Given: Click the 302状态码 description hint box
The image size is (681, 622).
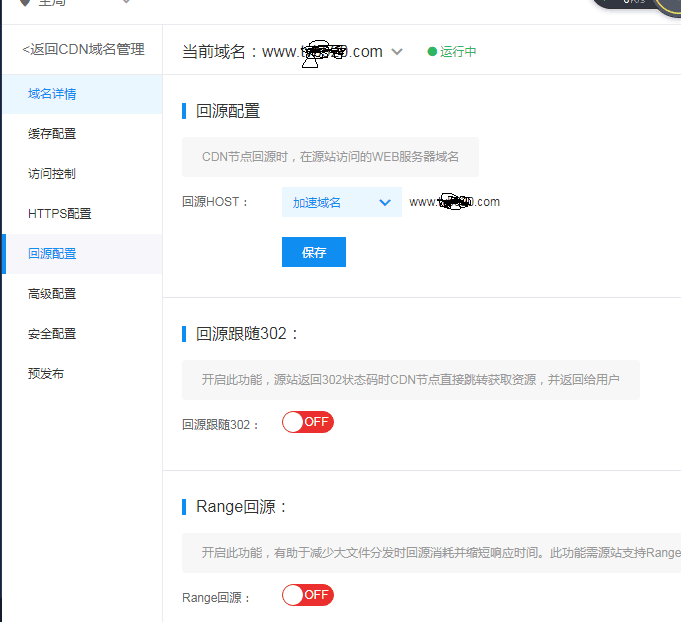Looking at the screenshot, I should pyautogui.click(x=410, y=380).
